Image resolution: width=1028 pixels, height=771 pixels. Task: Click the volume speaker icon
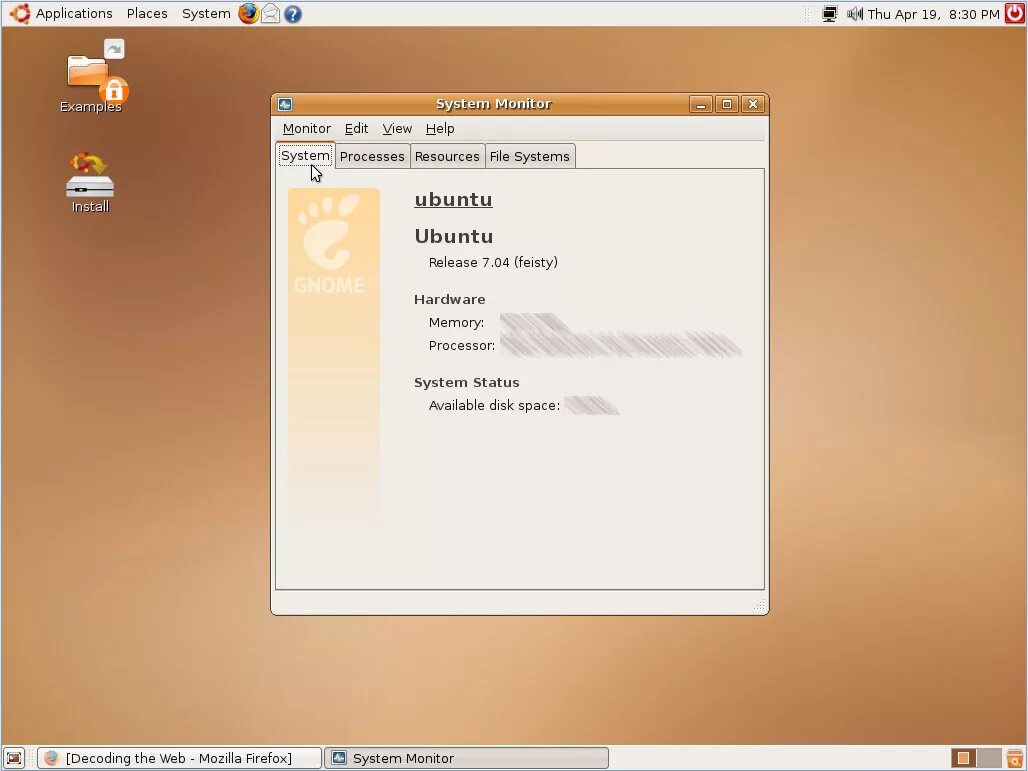click(x=854, y=14)
